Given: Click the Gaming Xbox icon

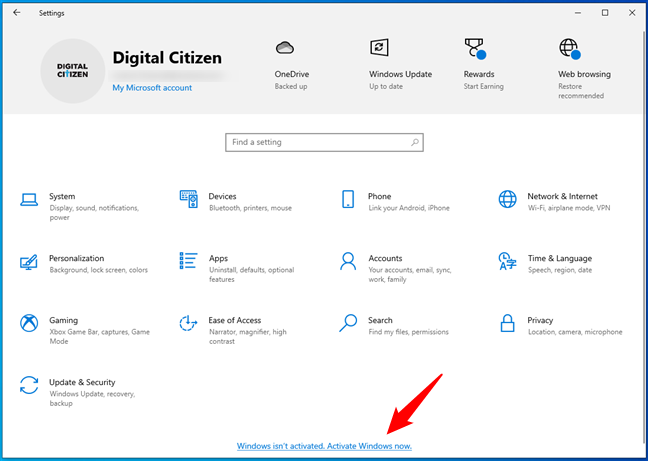Looking at the screenshot, I should pyautogui.click(x=29, y=323).
